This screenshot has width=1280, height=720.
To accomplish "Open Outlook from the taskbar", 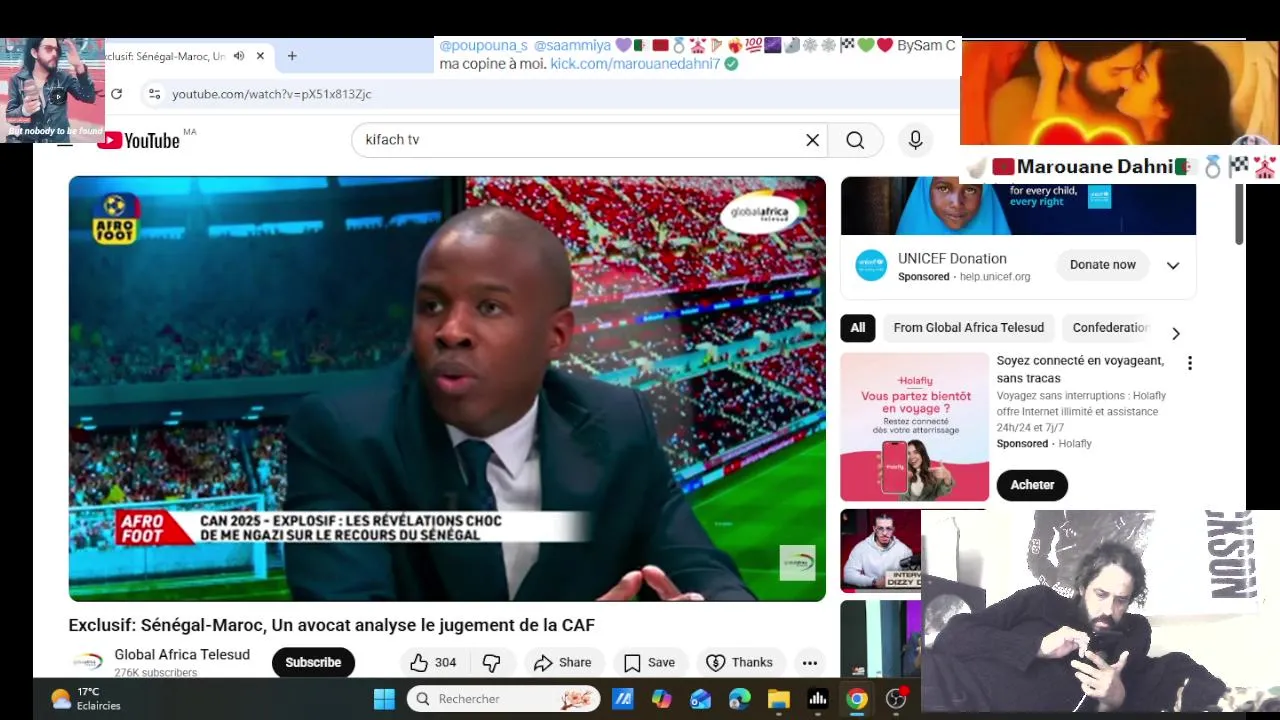I will point(700,699).
